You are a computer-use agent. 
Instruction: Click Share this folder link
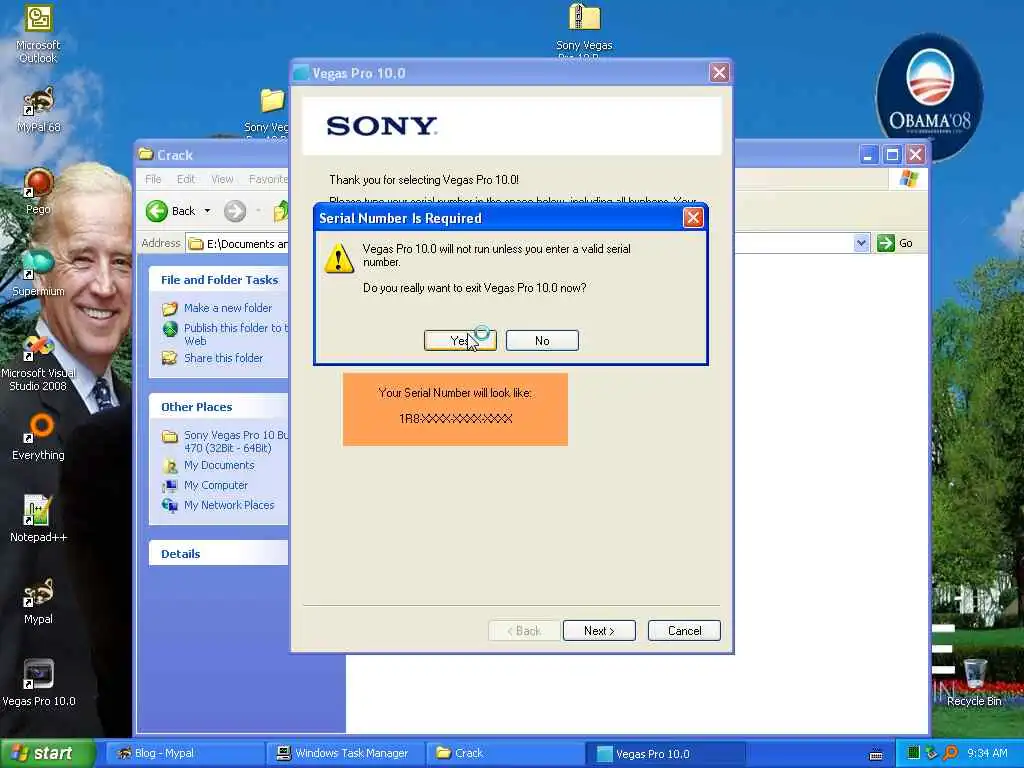click(x=223, y=358)
